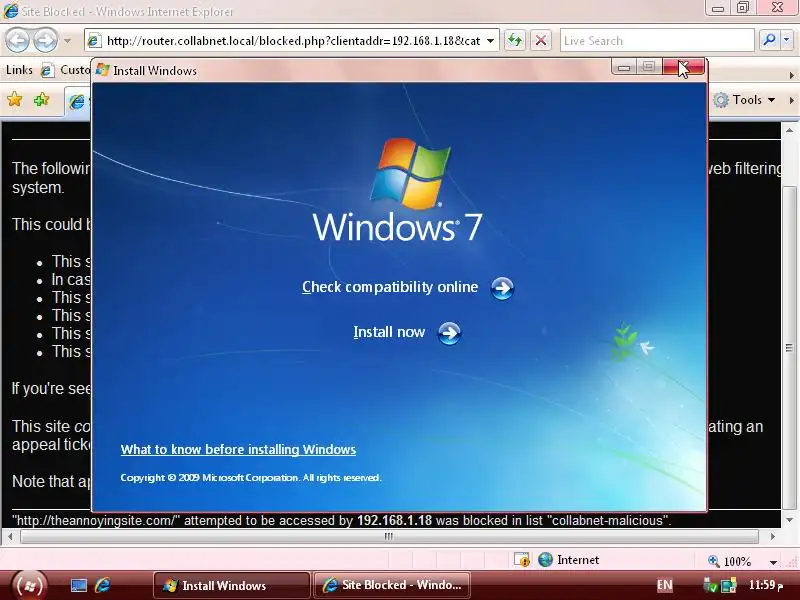Click arrow button beside Install now
Screen dimensions: 800x600
[449, 333]
